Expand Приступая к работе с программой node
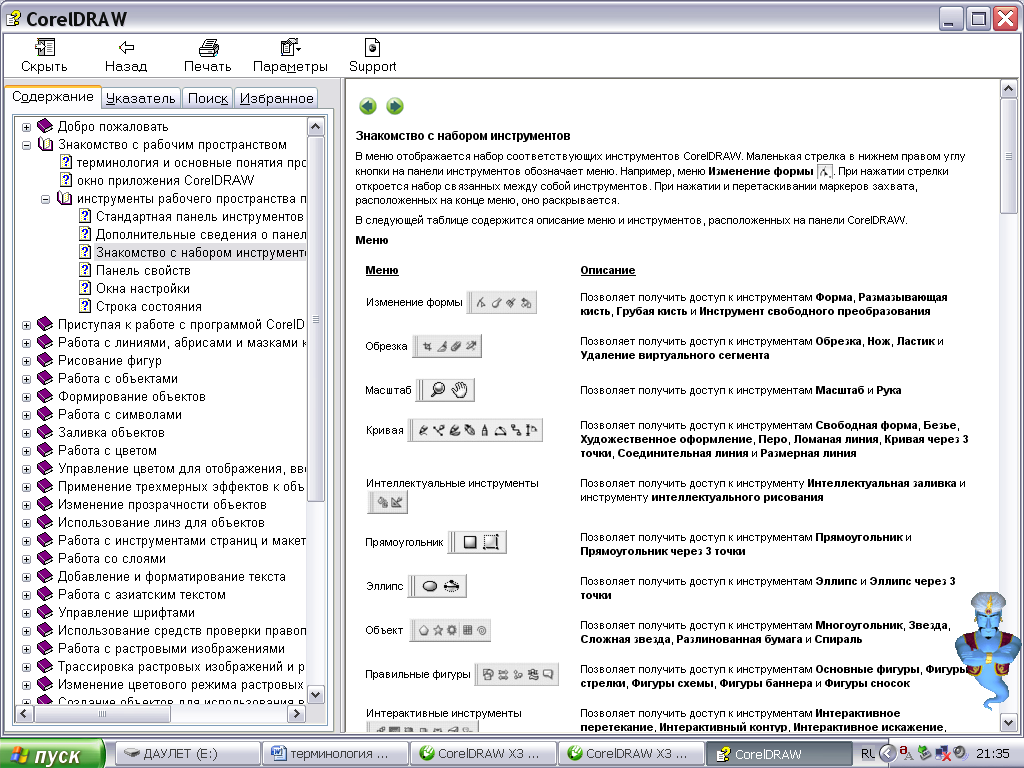Viewport: 1024px width, 768px height. (x=26, y=325)
